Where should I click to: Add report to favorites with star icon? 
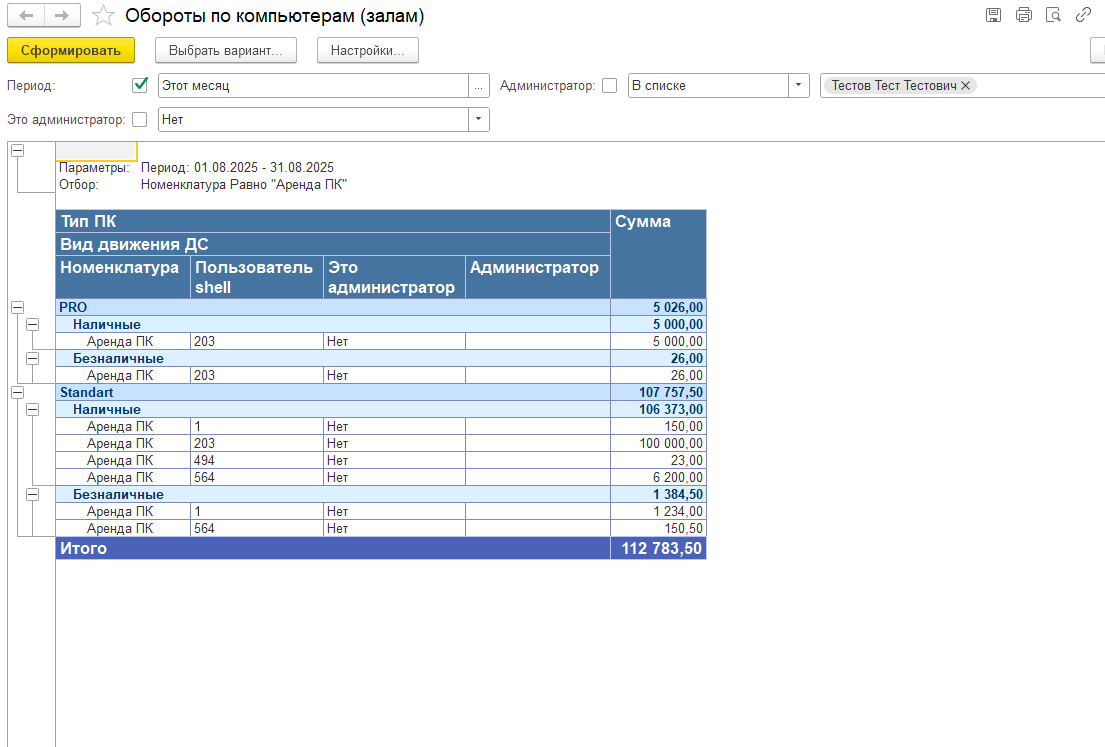pyautogui.click(x=102, y=16)
